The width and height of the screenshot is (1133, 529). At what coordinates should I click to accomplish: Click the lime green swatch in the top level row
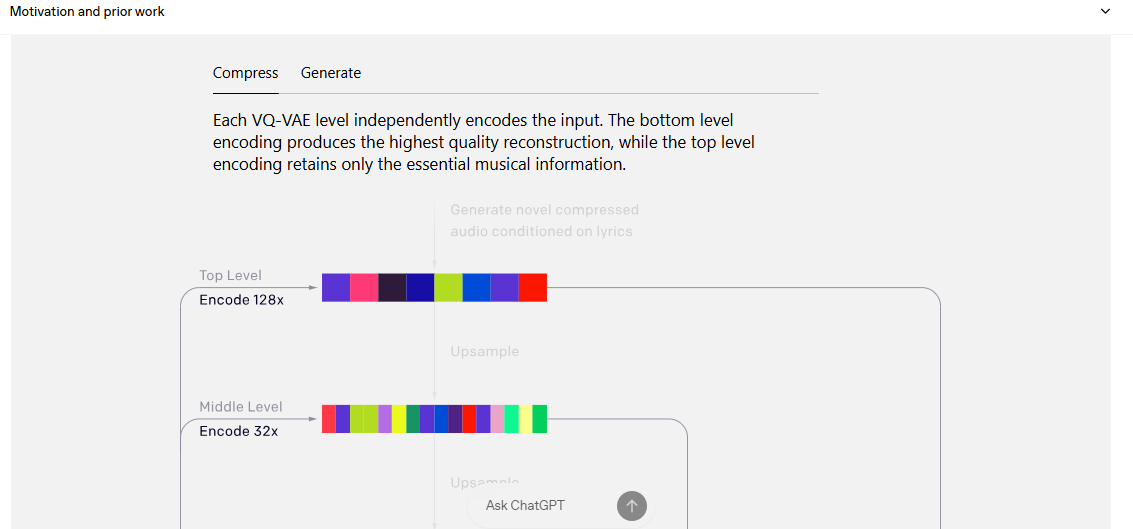pos(448,288)
